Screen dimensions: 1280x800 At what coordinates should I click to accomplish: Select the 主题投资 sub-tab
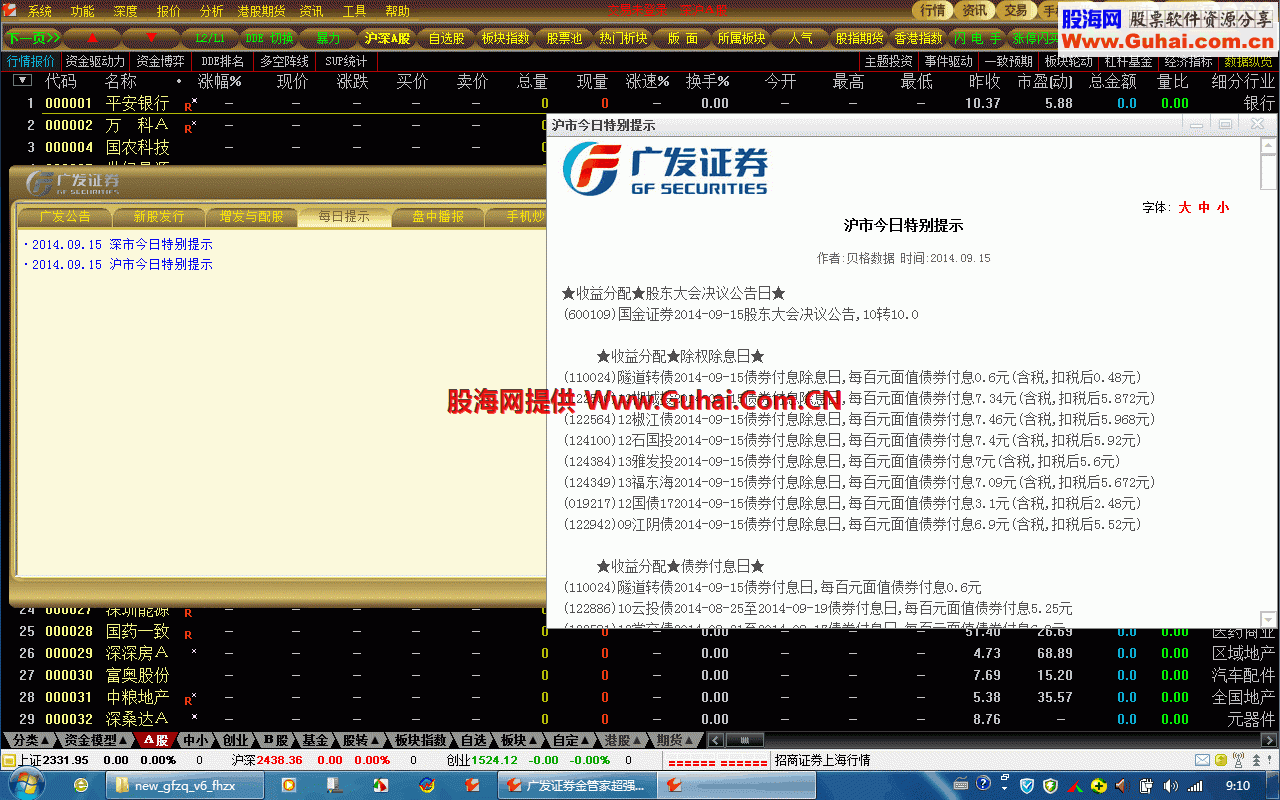click(x=888, y=62)
